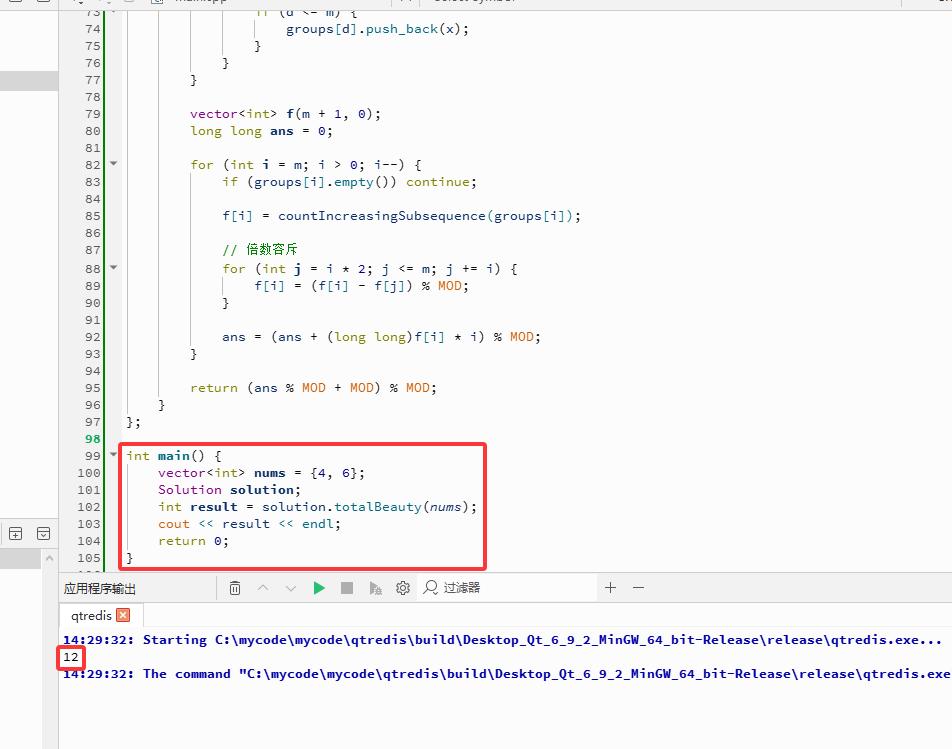The image size is (952, 749).
Task: Collapse the for loop at line 82
Action: (x=113, y=164)
